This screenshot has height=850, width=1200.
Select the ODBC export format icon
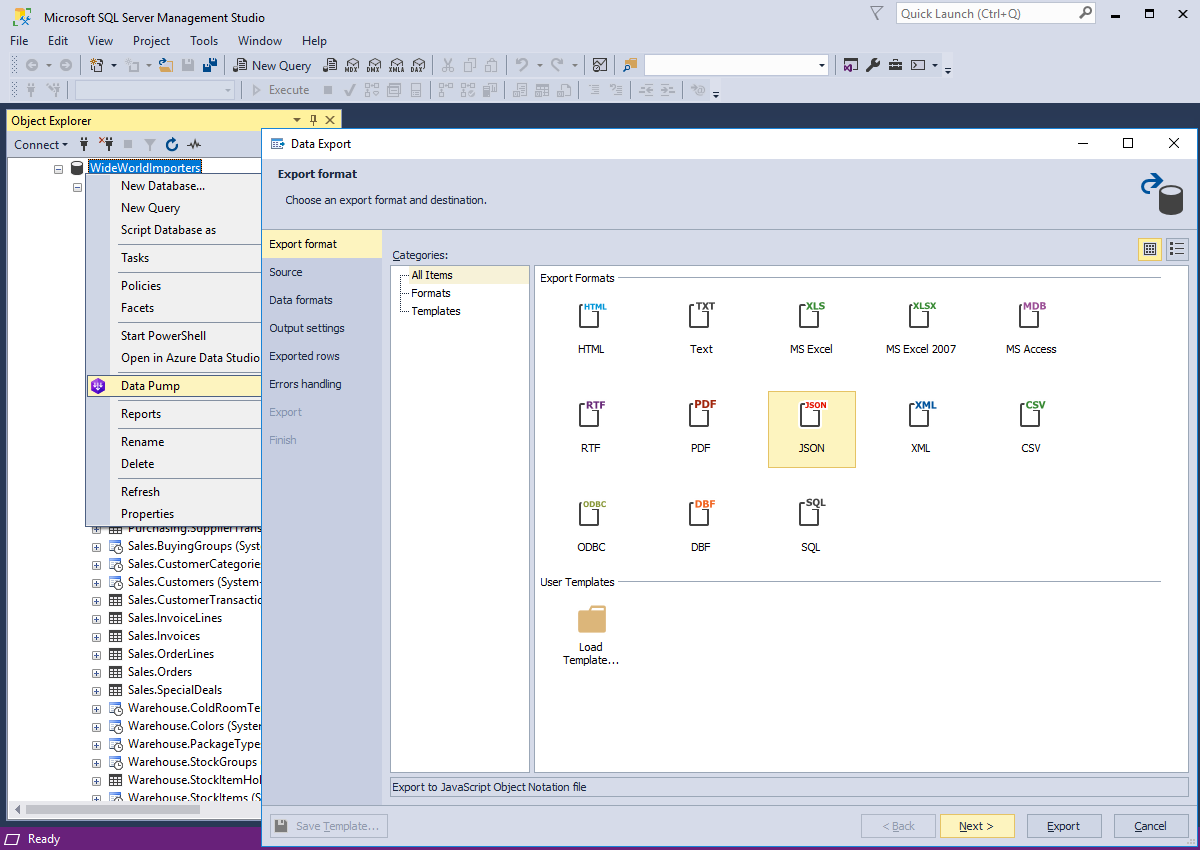pyautogui.click(x=591, y=514)
